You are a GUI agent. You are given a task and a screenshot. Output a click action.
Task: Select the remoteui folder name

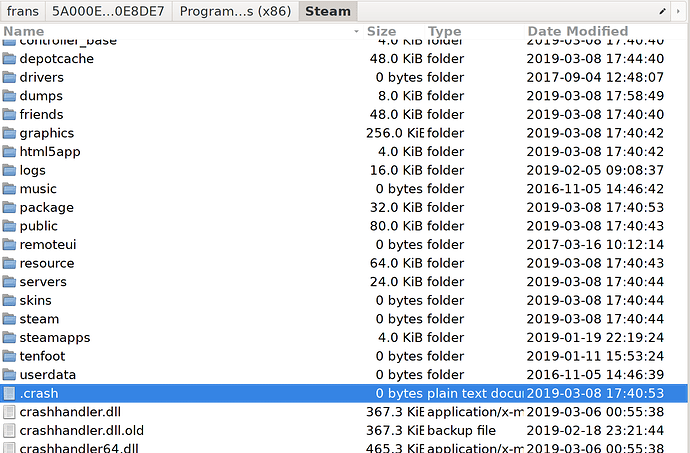pyautogui.click(x=48, y=244)
